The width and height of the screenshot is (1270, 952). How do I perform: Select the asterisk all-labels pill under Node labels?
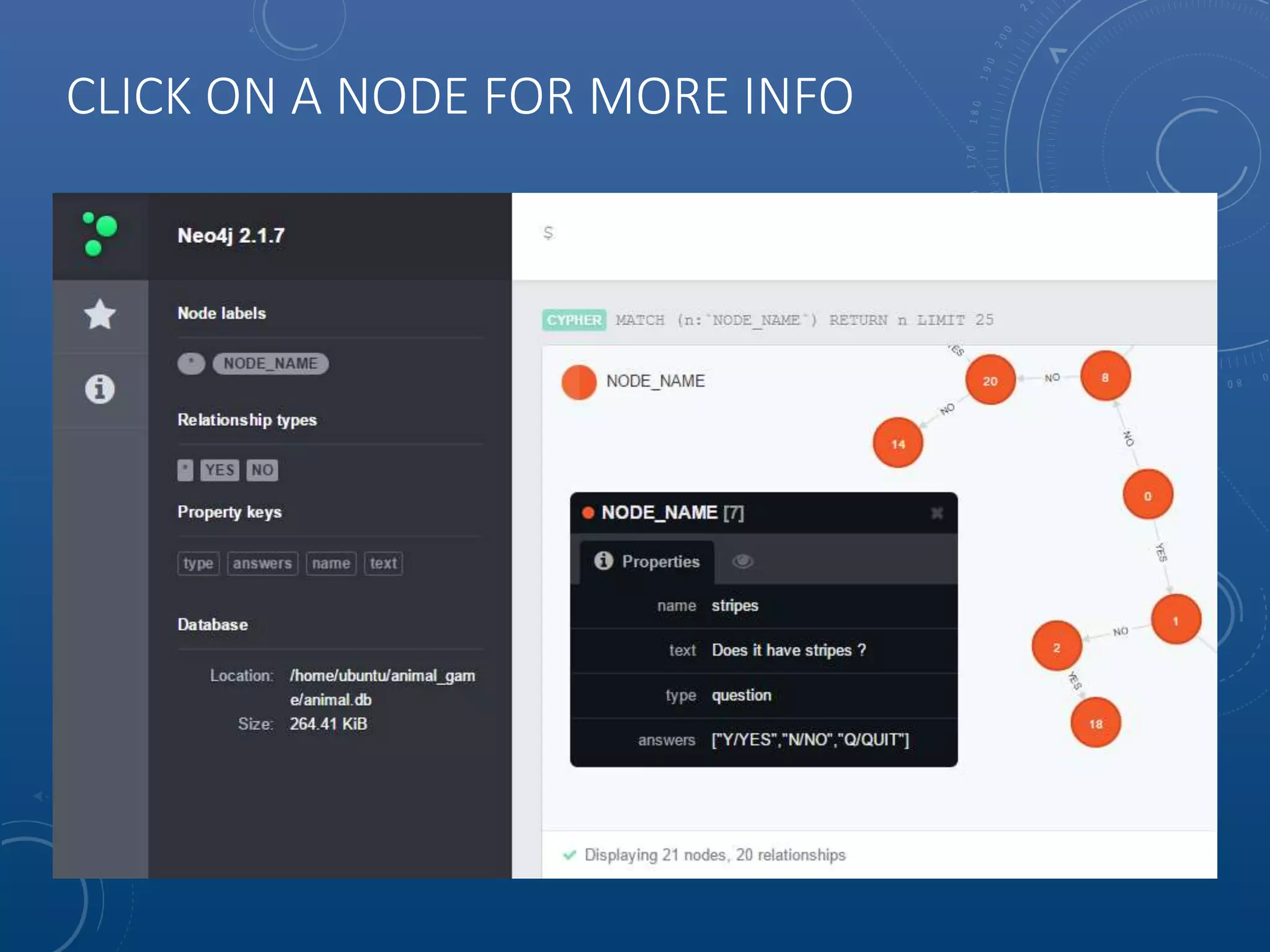click(191, 363)
